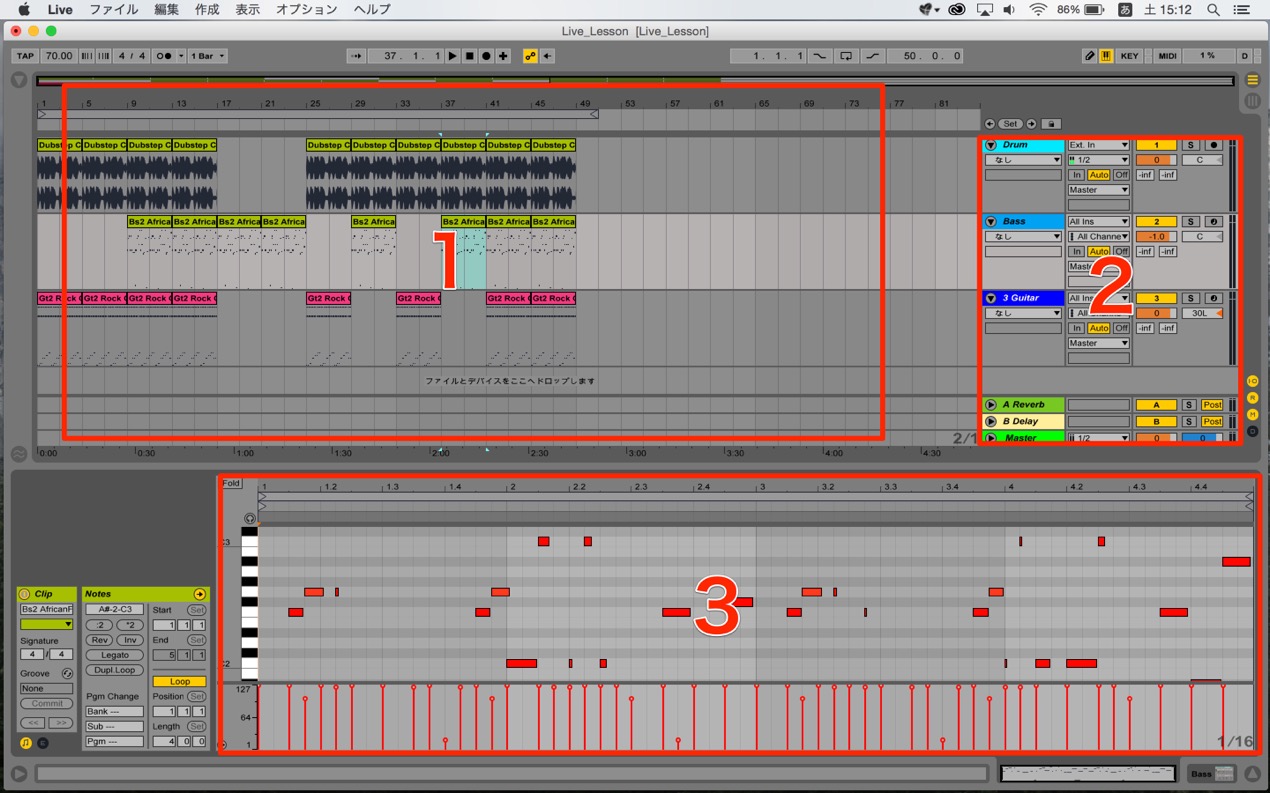Open the 1 Bar quantization dropdown
Viewport: 1270px width, 793px height.
pos(208,56)
